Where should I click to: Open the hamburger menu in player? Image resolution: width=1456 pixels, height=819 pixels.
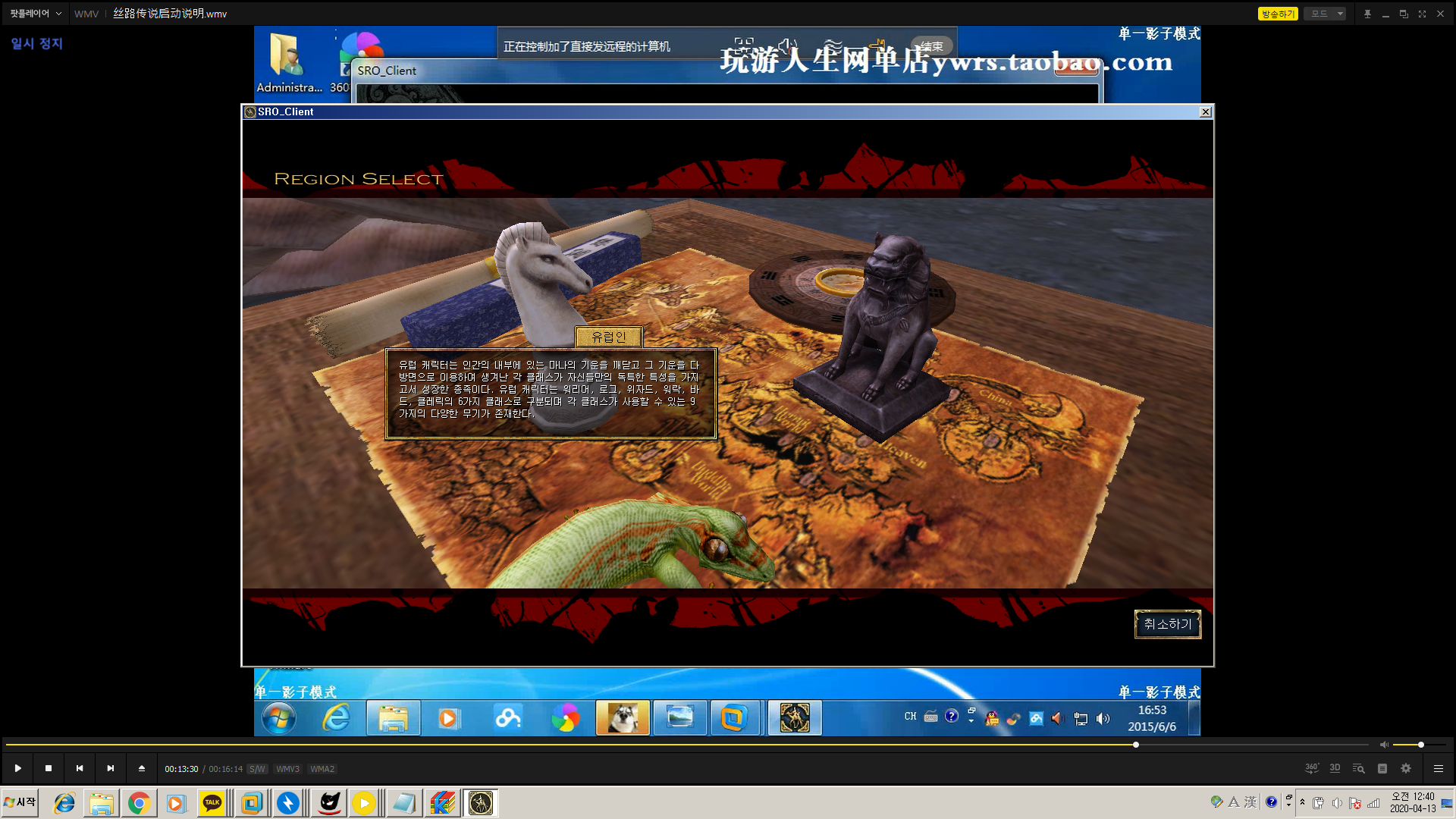pos(1438,768)
